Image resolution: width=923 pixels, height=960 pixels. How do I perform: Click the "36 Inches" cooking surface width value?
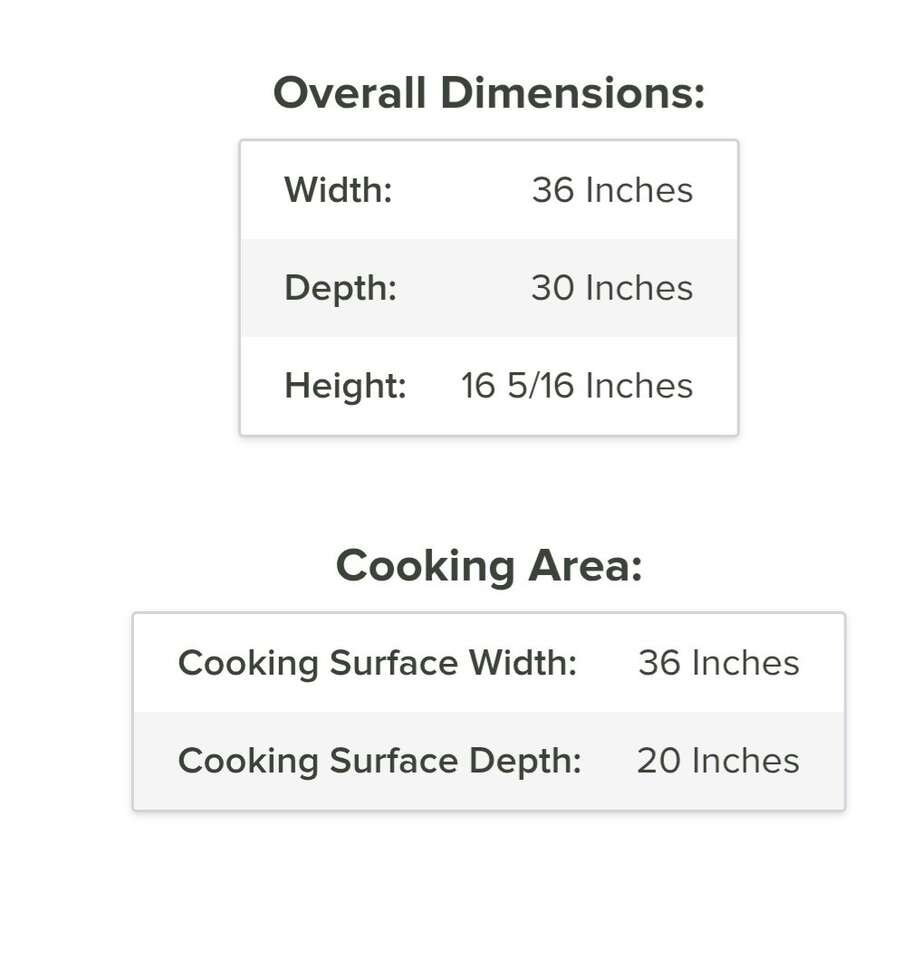pyautogui.click(x=719, y=663)
